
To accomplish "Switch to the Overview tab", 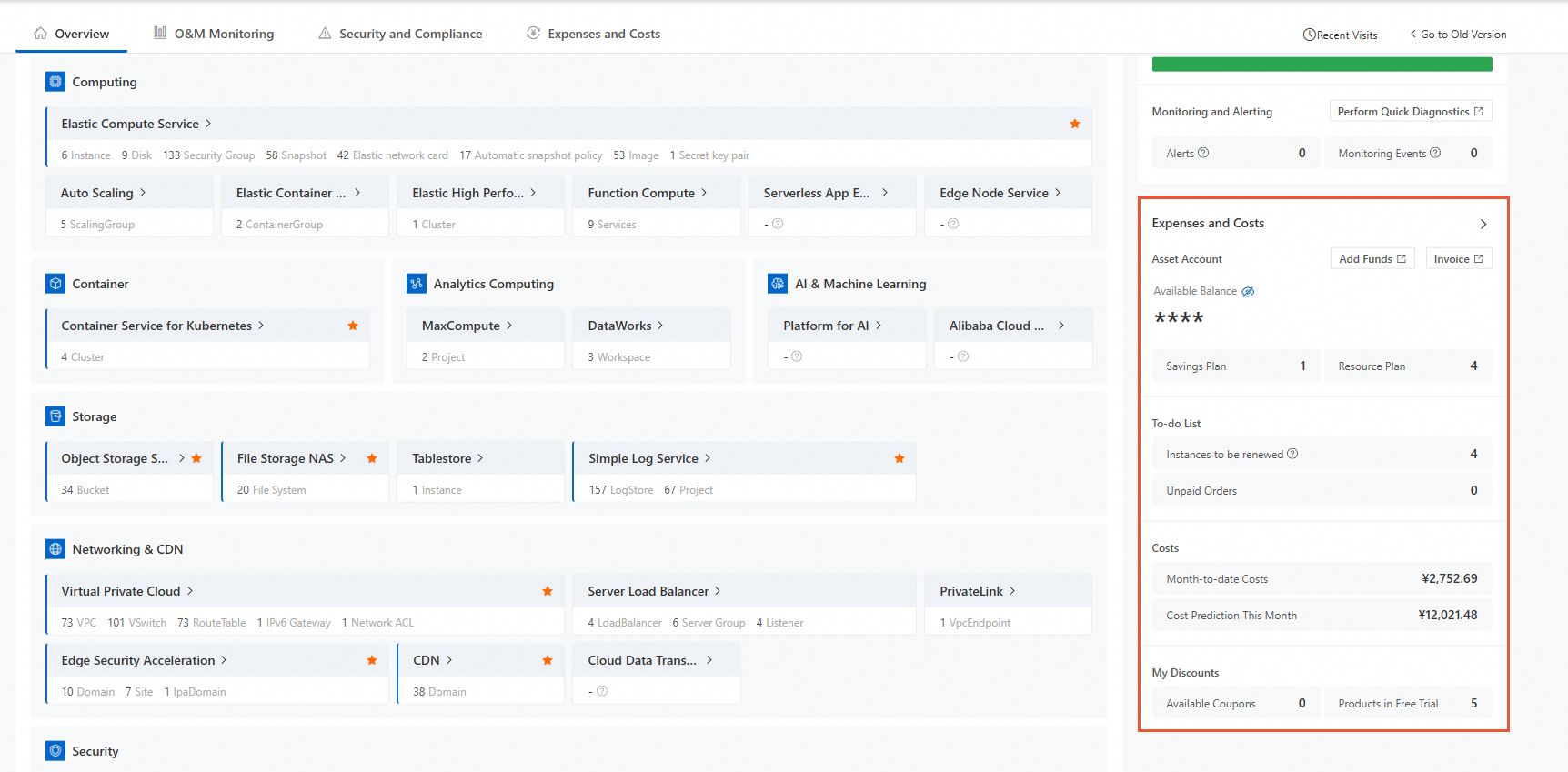I will coord(71,34).
